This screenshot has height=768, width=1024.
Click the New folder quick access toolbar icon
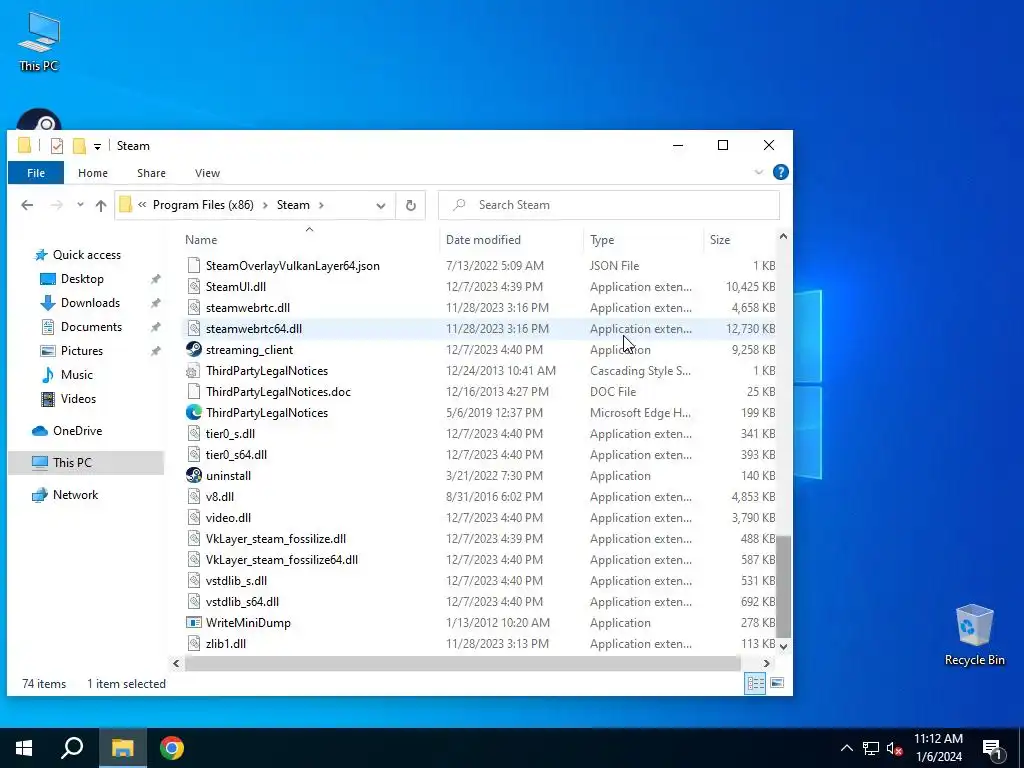(79, 146)
